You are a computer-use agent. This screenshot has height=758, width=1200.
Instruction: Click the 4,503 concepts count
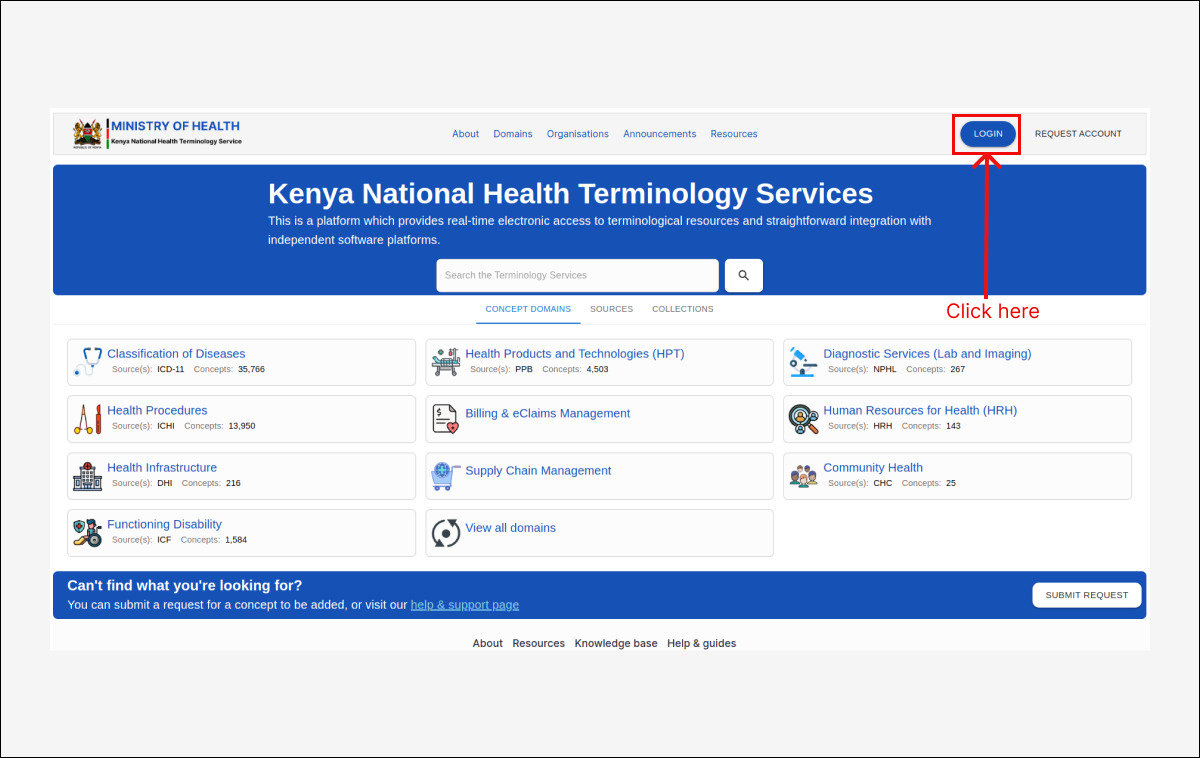597,369
